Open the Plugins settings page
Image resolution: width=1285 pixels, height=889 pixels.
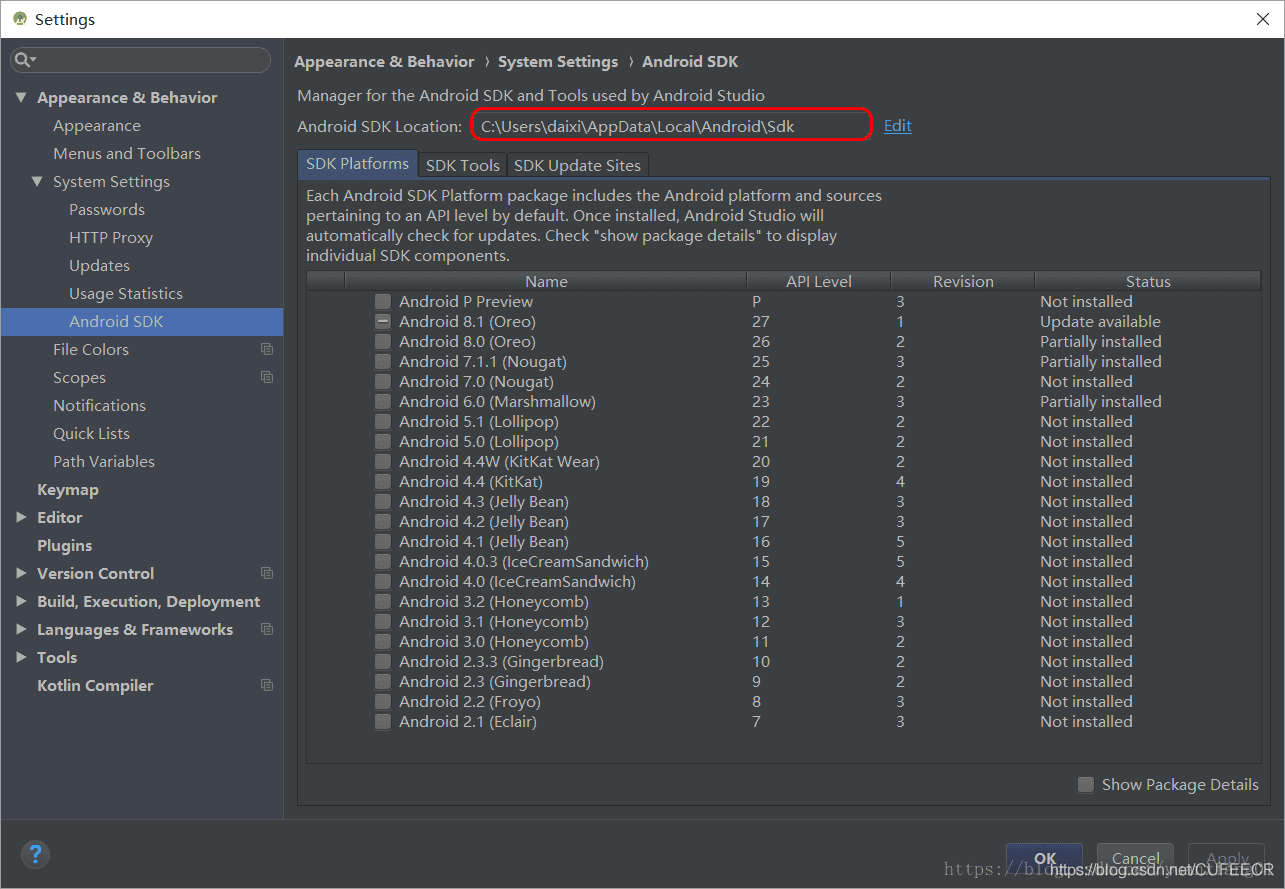[64, 545]
